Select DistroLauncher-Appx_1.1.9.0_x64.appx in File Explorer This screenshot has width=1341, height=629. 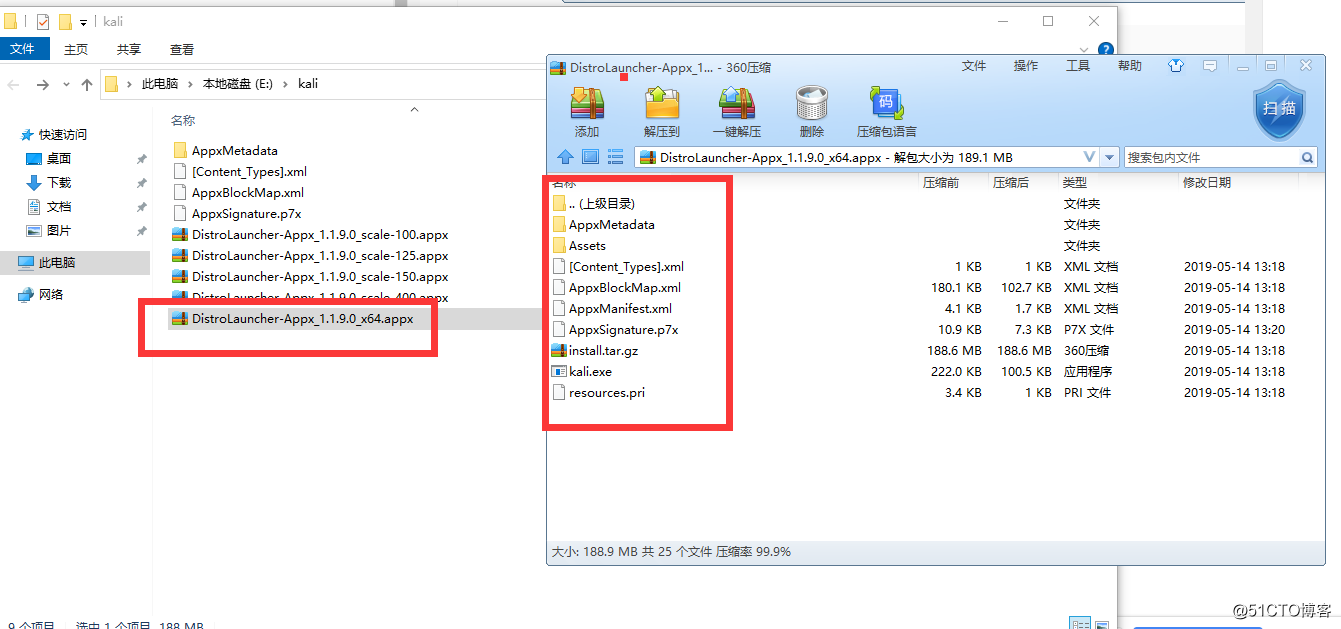[302, 319]
